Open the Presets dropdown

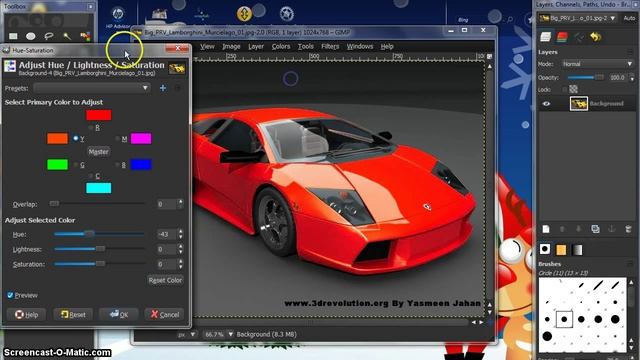click(x=92, y=88)
